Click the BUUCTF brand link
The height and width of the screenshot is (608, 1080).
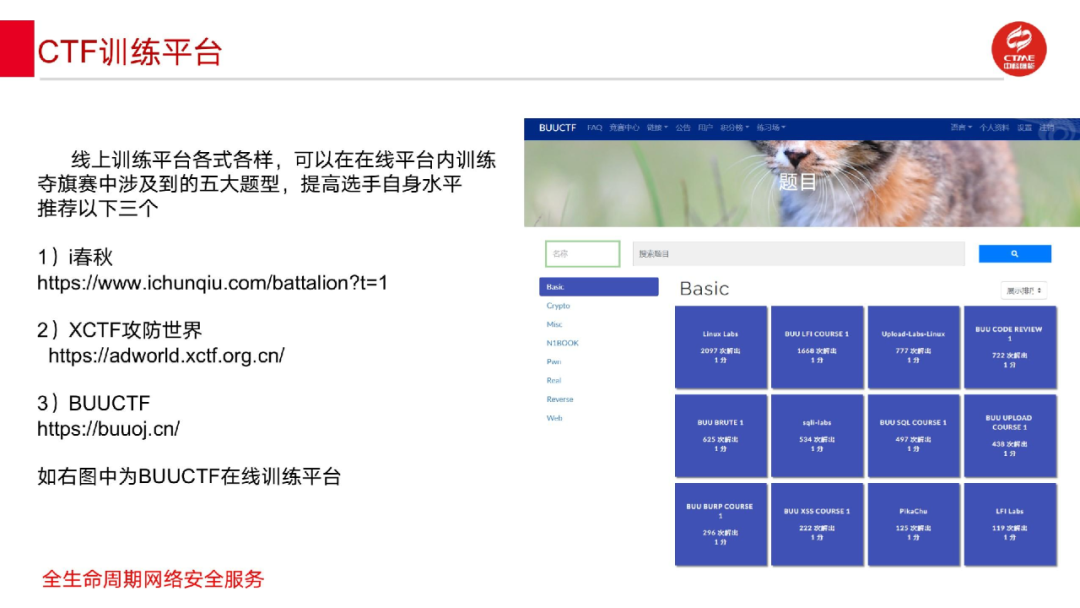(x=557, y=127)
